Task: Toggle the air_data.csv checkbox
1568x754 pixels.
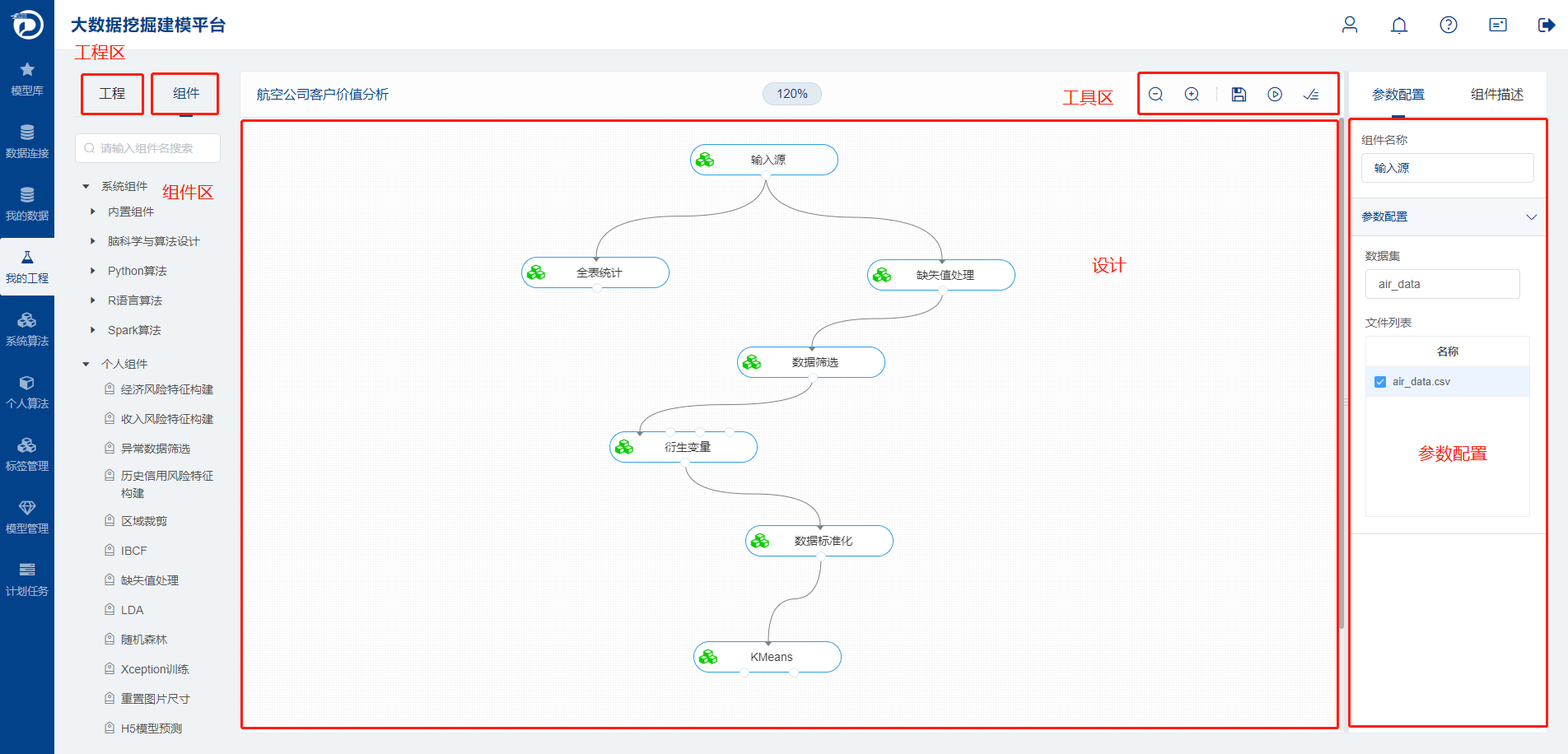Action: (x=1380, y=382)
